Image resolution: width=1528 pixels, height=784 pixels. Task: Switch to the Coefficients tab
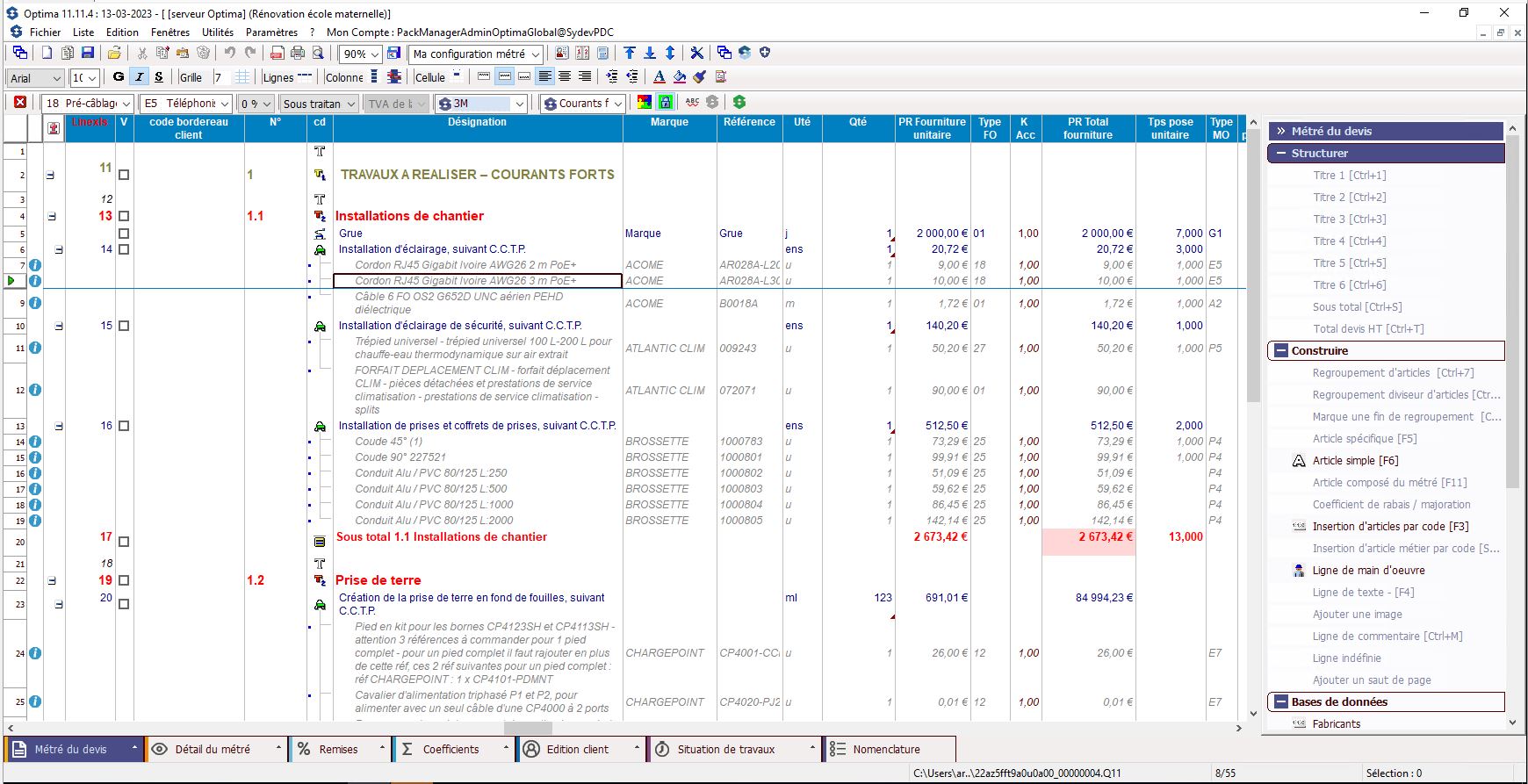(x=453, y=749)
